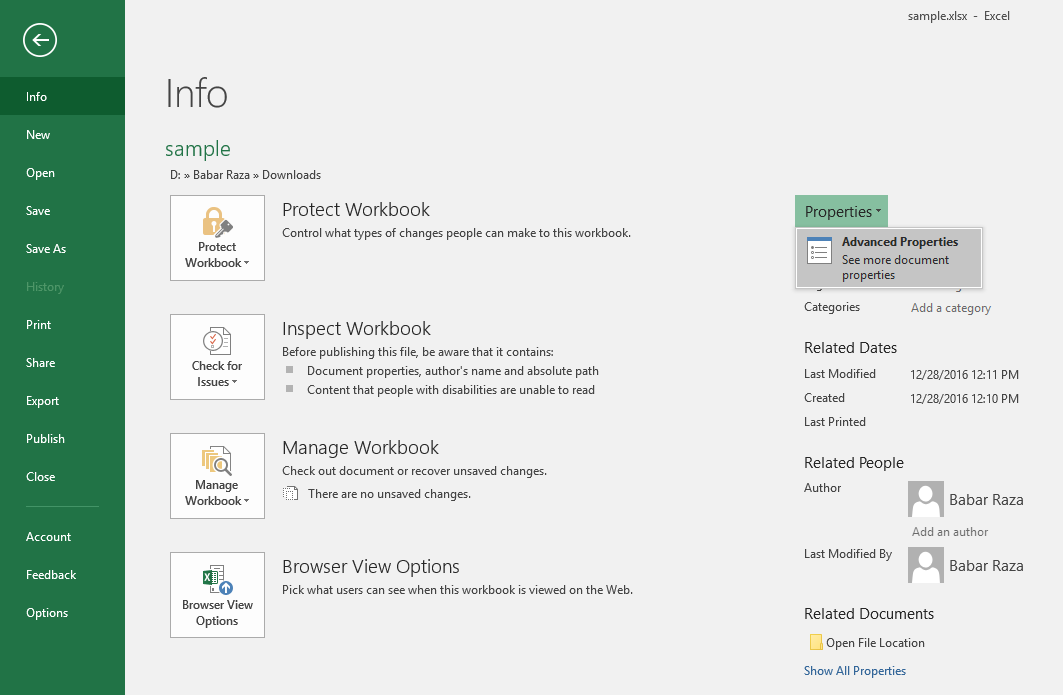Screen dimensions: 1063x695
Task: Click the Advanced Properties list icon
Action: click(x=819, y=252)
